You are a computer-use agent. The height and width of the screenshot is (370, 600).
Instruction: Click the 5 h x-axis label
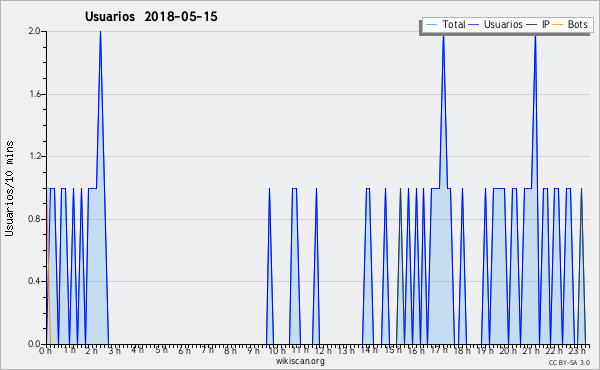point(161,350)
